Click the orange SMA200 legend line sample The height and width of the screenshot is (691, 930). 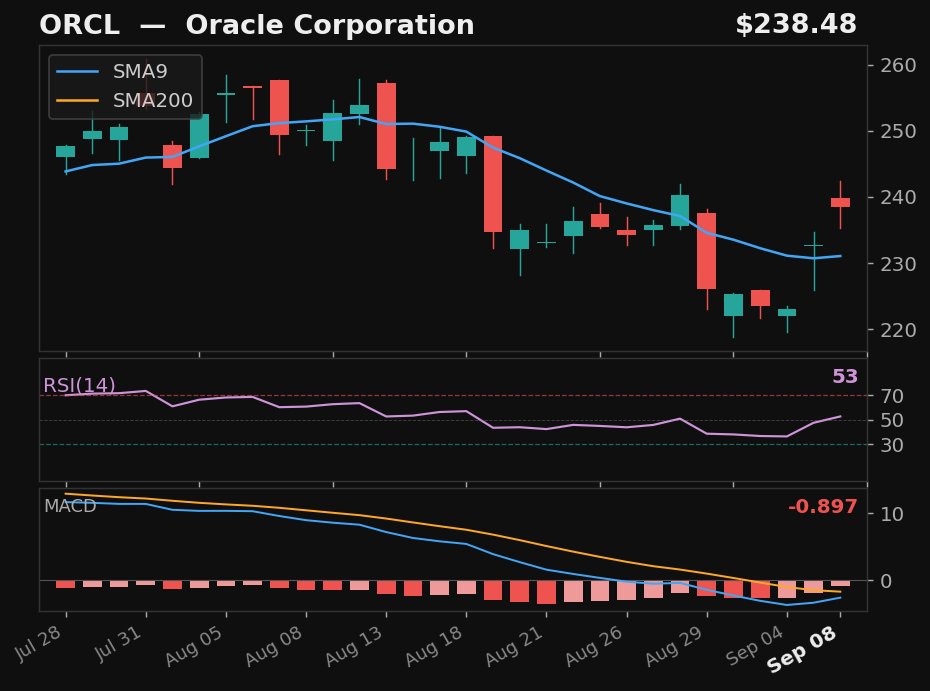point(78,100)
